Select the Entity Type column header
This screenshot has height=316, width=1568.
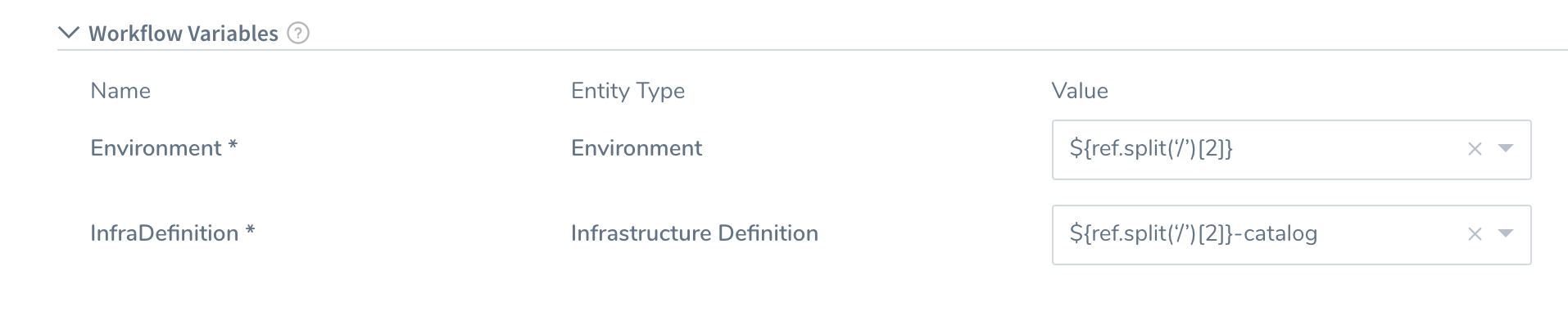[628, 91]
